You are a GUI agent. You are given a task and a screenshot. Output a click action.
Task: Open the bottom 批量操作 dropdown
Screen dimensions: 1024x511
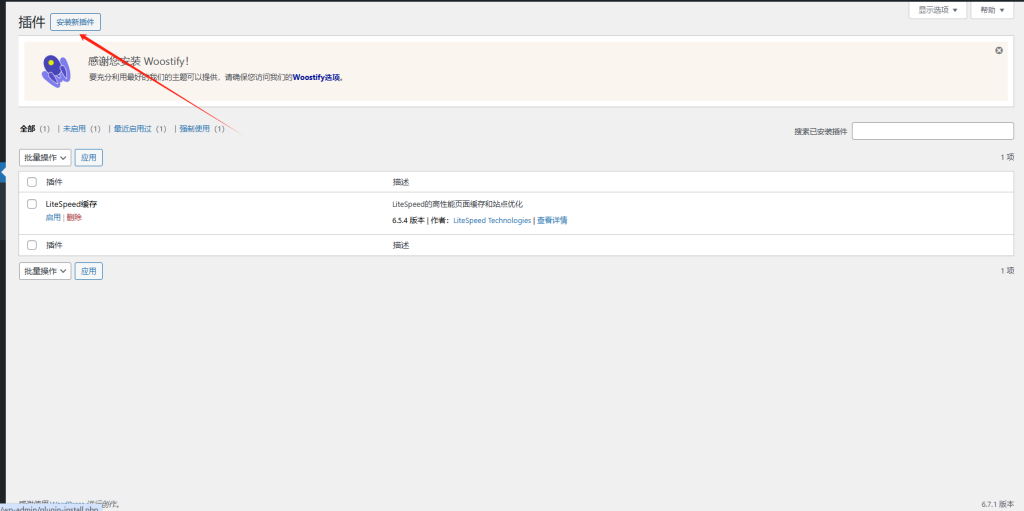(x=45, y=271)
